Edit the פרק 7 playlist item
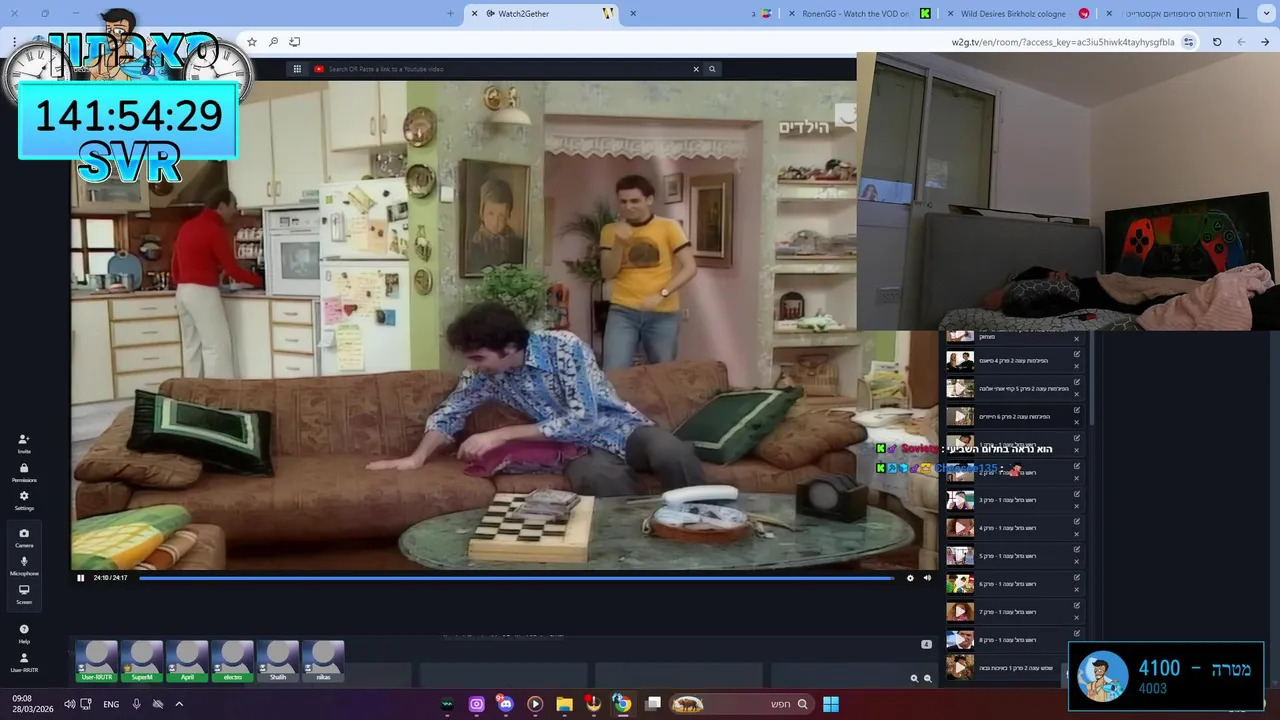This screenshot has height=720, width=1280. [1077, 605]
